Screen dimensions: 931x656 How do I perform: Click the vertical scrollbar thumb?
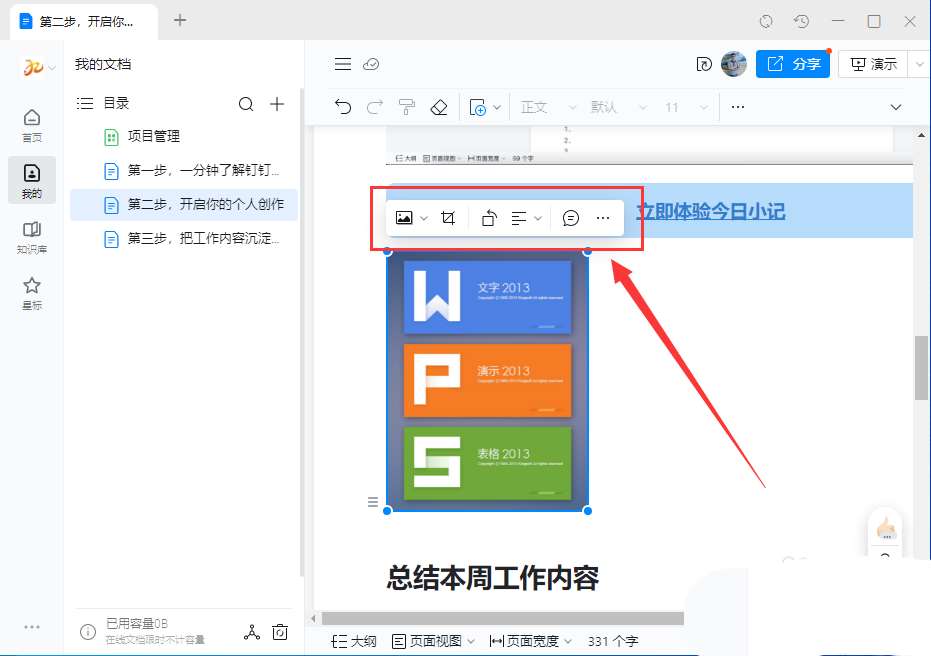pyautogui.click(x=921, y=368)
